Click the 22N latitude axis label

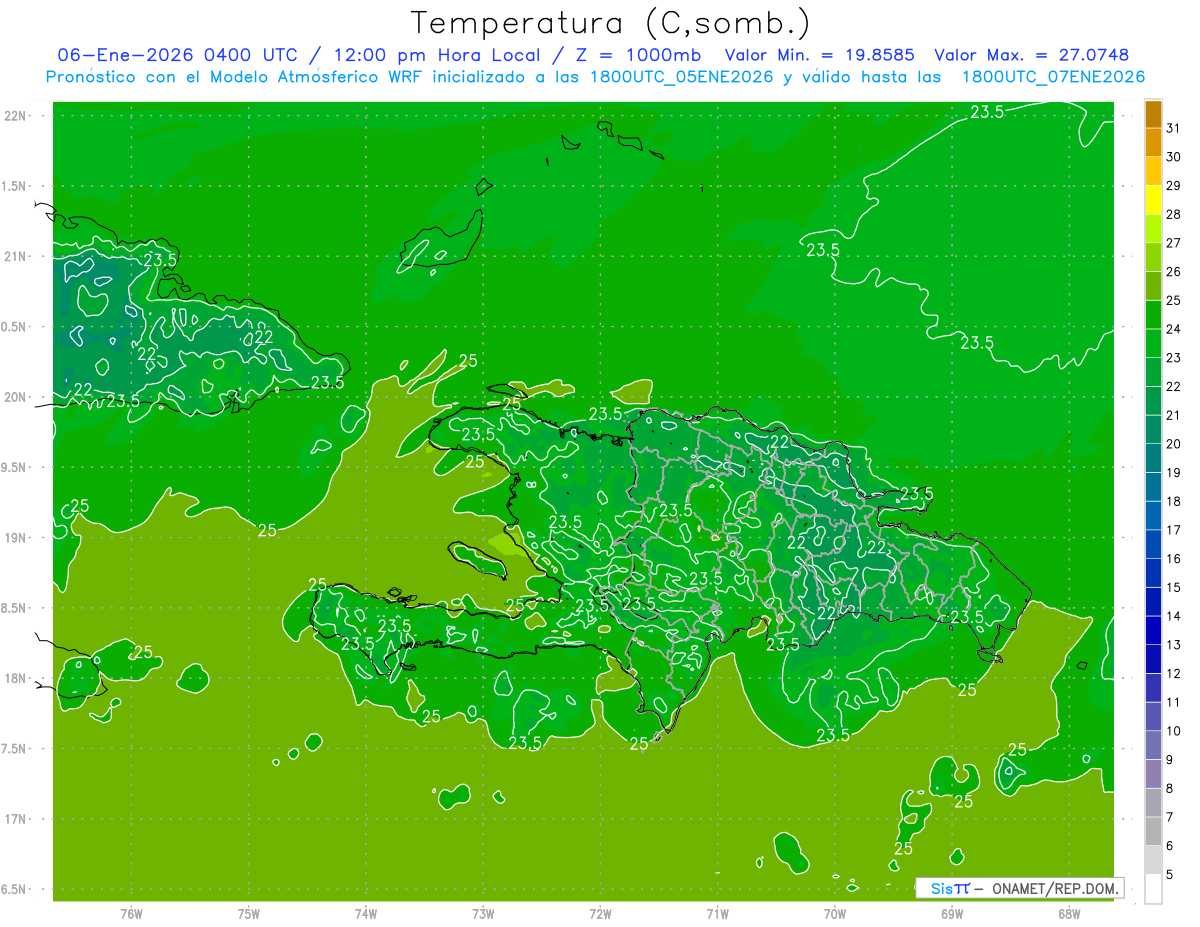[x=15, y=116]
